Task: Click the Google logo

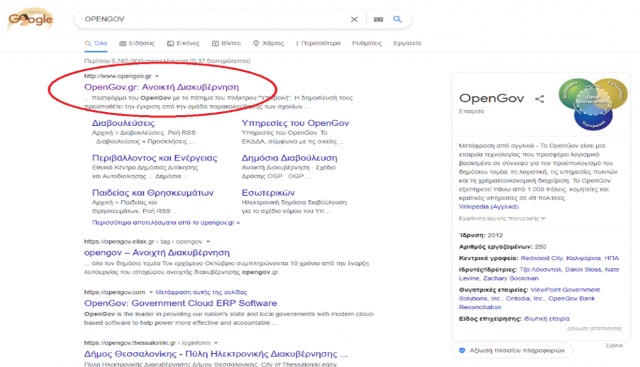Action: pos(31,19)
